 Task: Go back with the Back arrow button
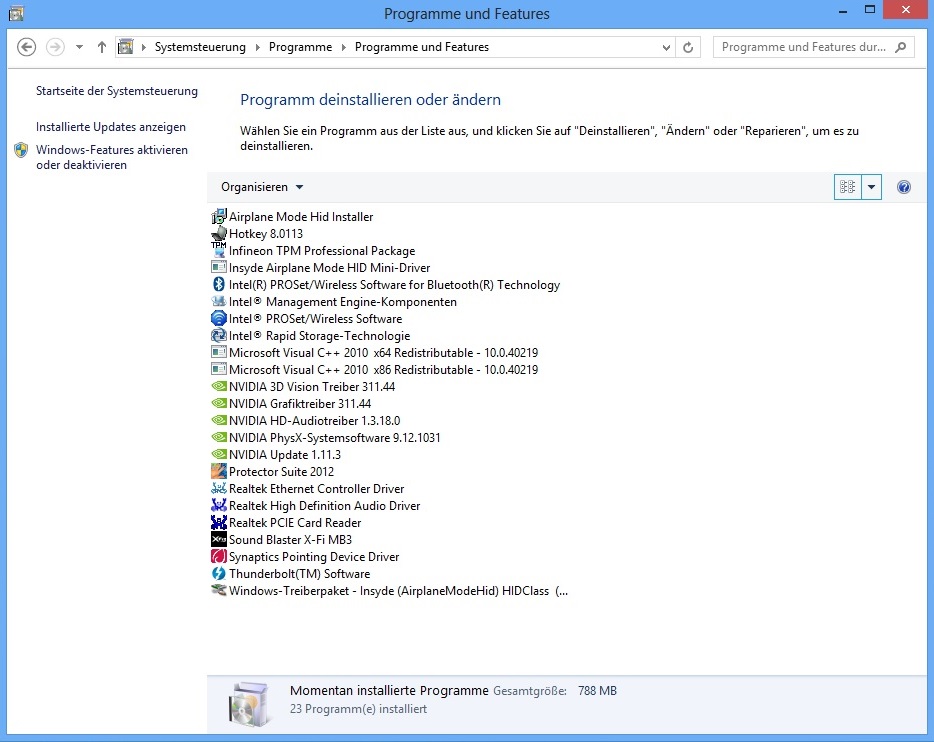click(26, 47)
